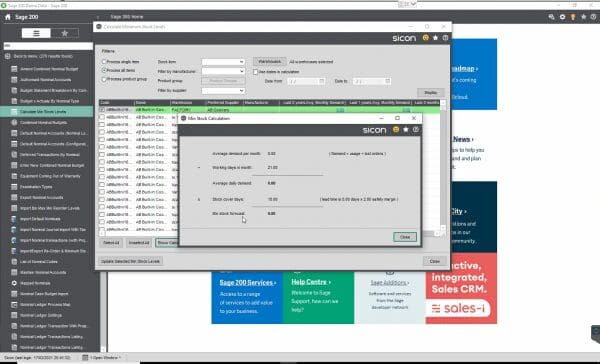Click help icon in Calculate Minimum Stock Levels toolbar

click(x=445, y=38)
